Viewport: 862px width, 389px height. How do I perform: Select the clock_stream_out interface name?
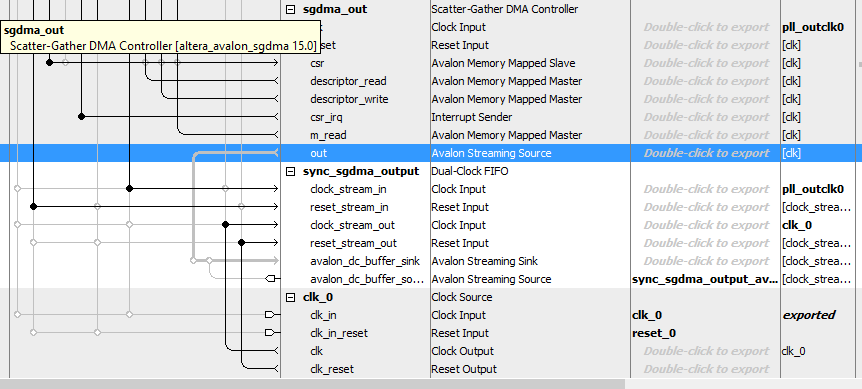tap(352, 225)
